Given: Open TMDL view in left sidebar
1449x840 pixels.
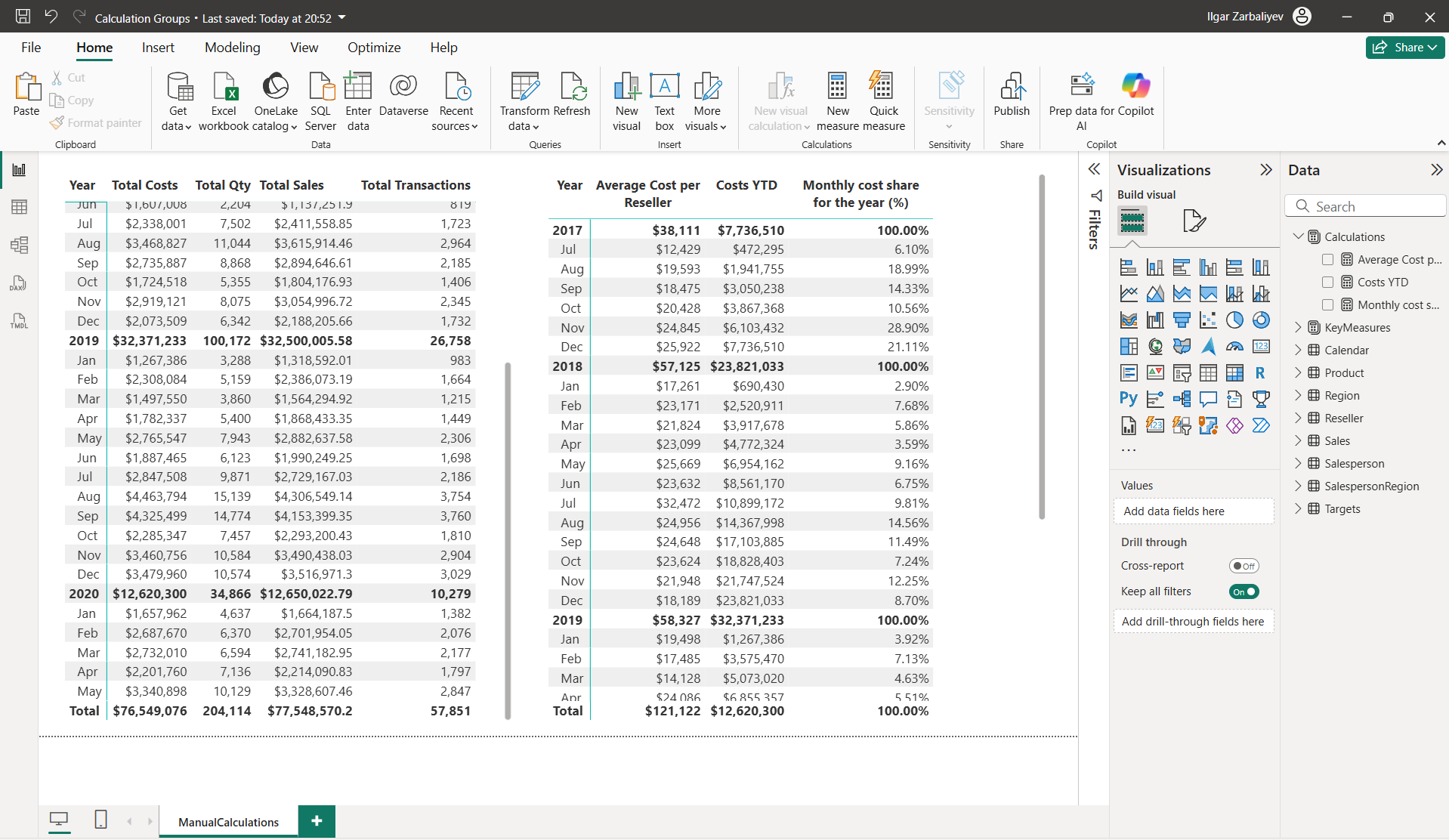Looking at the screenshot, I should (x=20, y=320).
